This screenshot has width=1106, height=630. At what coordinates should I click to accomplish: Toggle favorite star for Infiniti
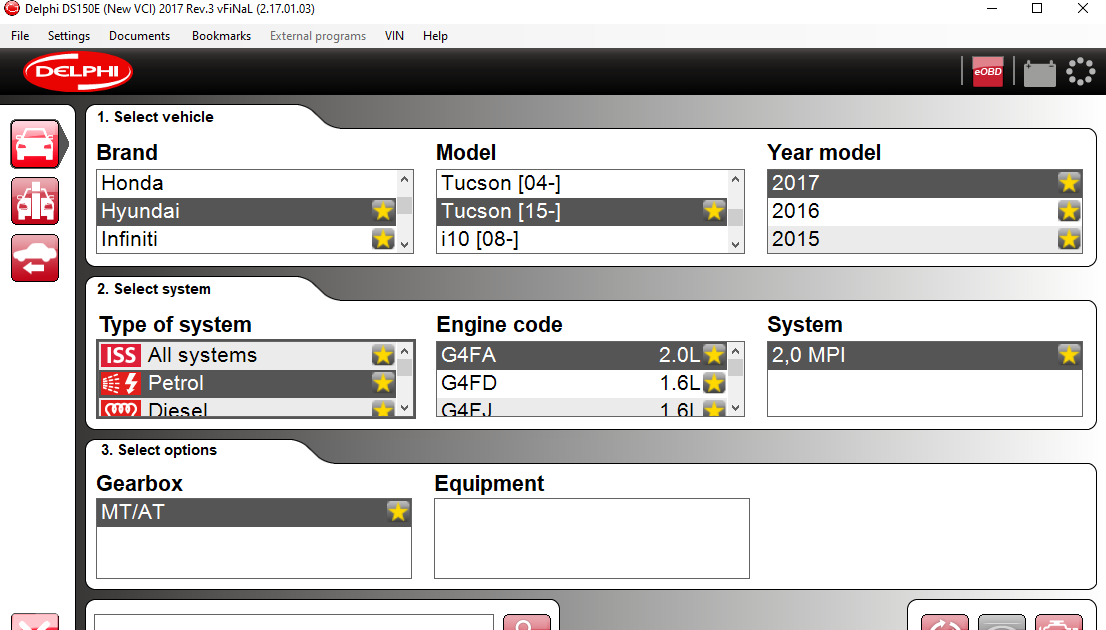(x=383, y=239)
